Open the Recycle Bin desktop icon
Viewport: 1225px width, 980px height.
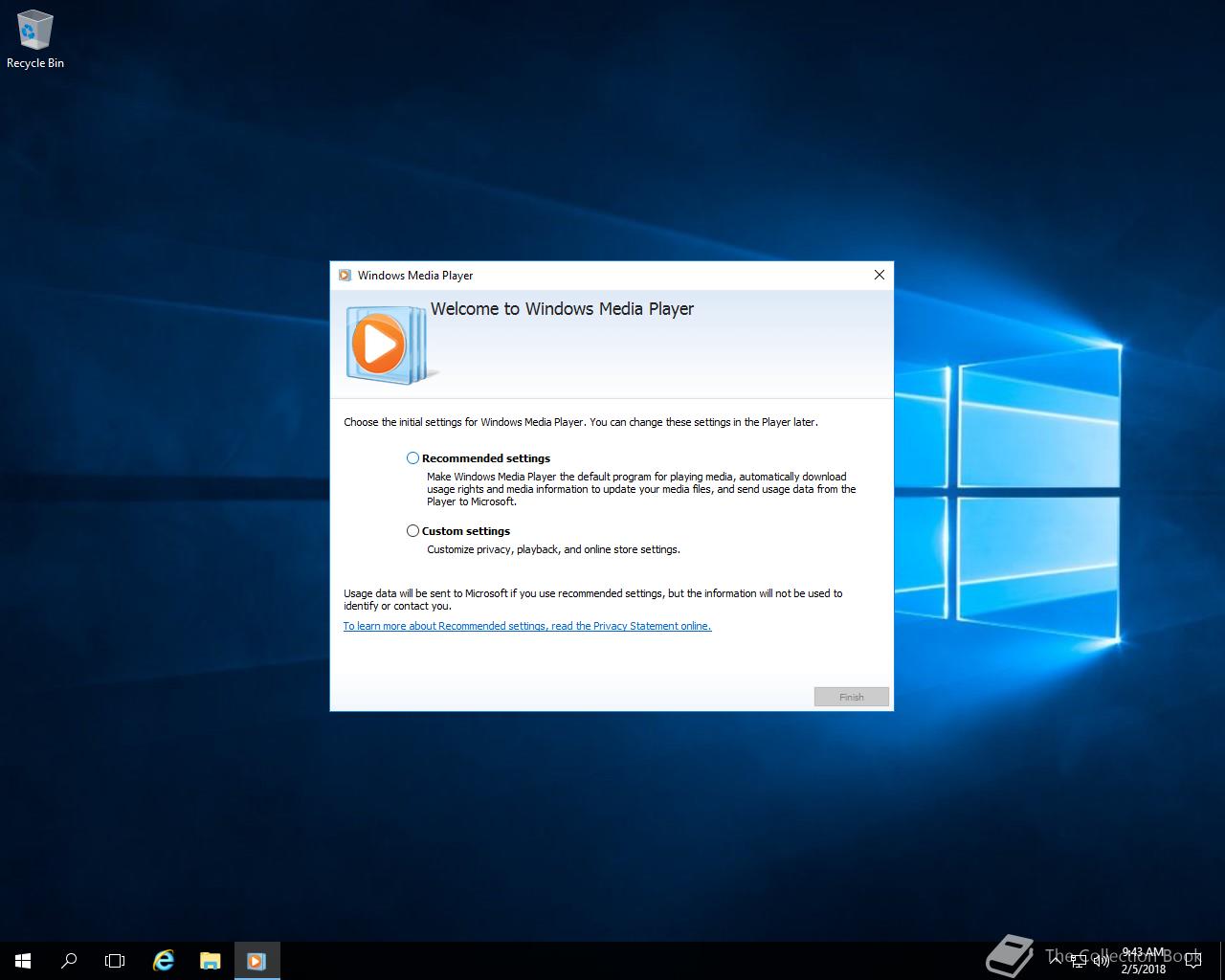tap(35, 40)
